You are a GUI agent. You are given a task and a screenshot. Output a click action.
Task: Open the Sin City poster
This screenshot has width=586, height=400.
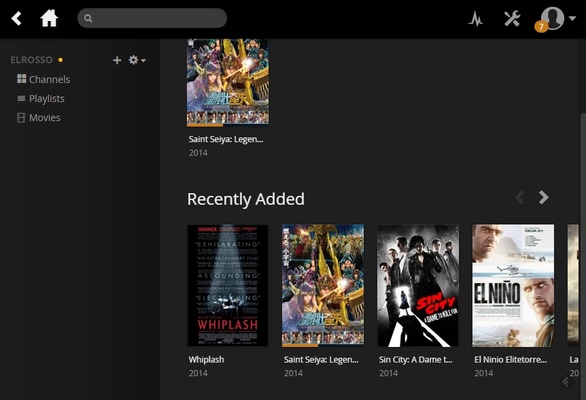(418, 286)
